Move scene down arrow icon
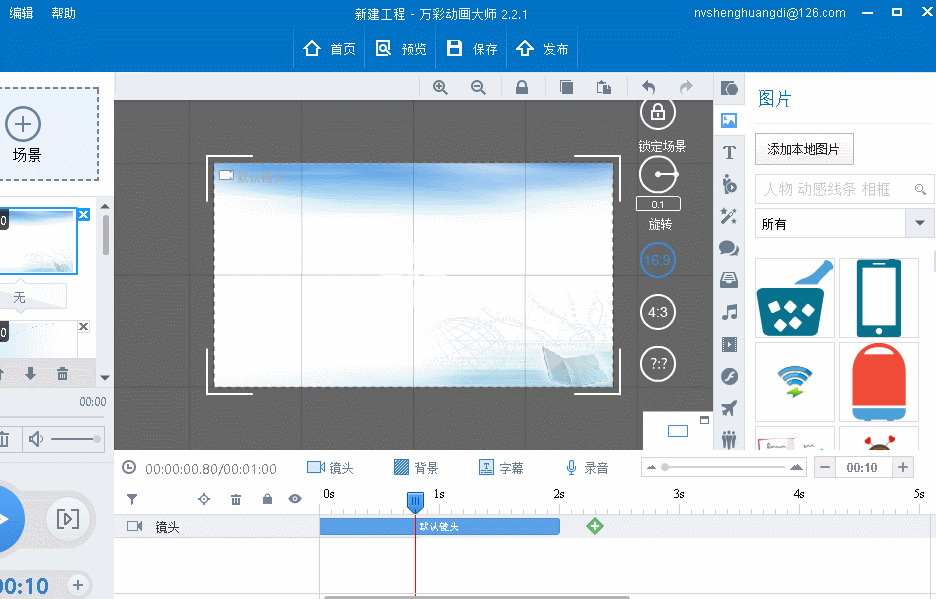 tap(30, 374)
